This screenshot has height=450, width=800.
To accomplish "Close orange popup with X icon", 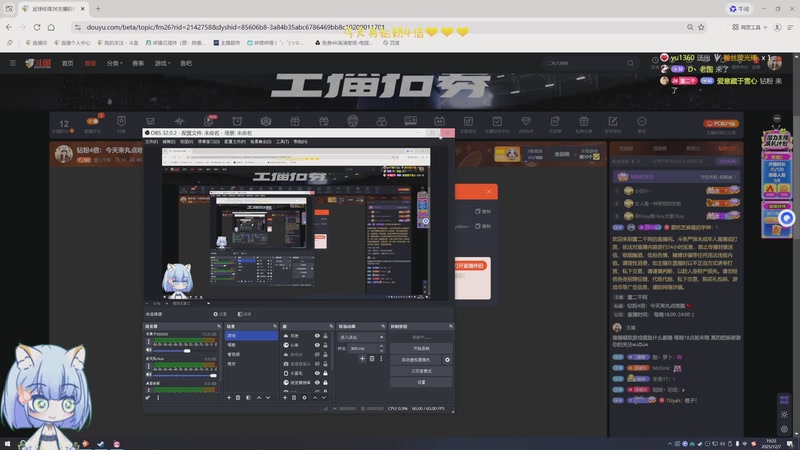I will coord(489,191).
